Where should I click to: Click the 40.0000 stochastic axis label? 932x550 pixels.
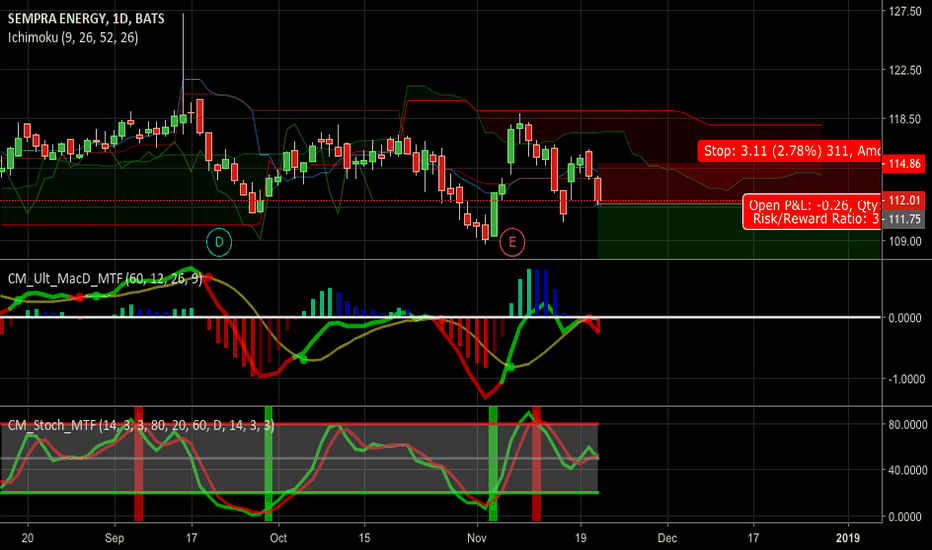click(x=907, y=470)
